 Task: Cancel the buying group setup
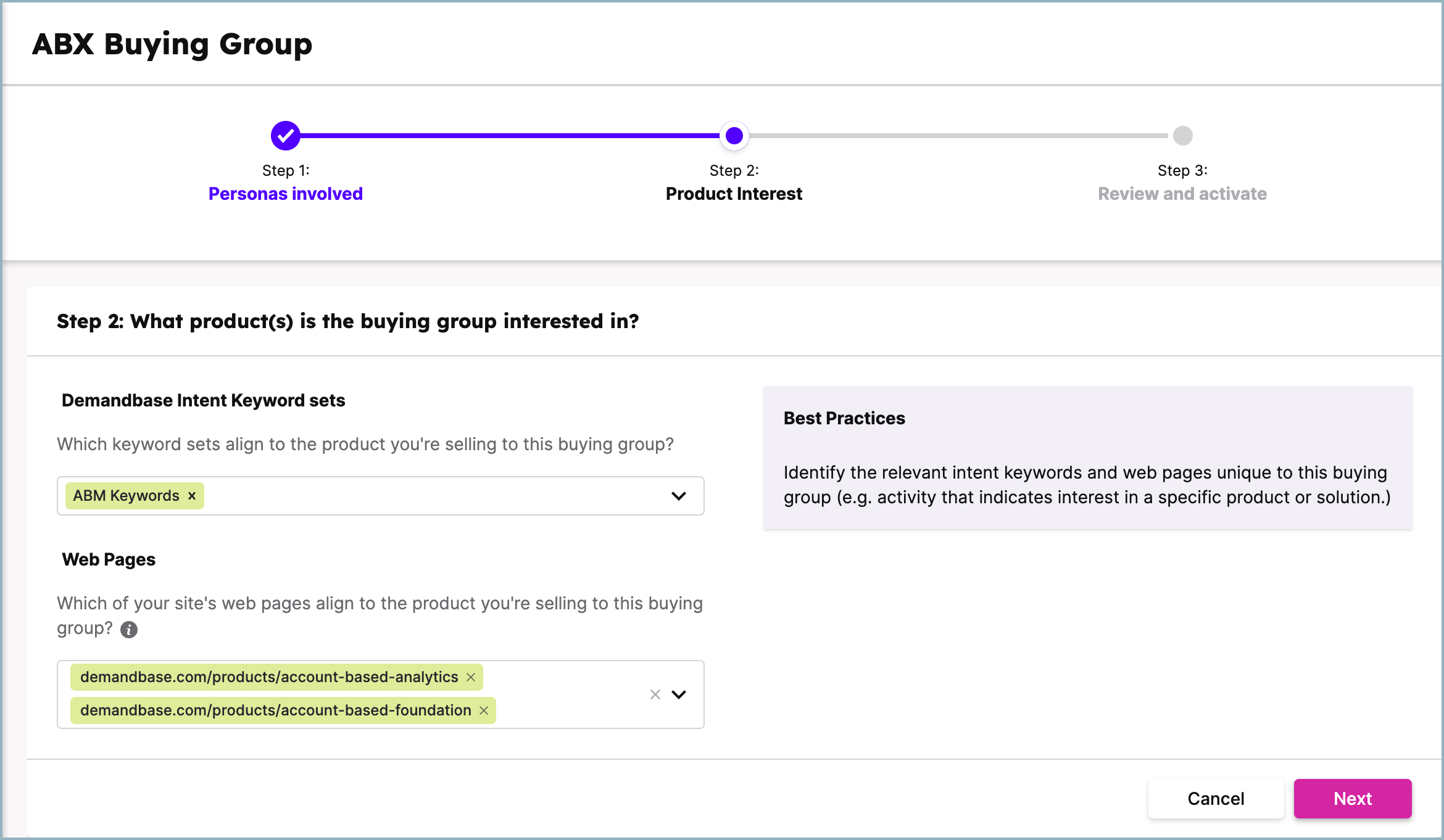[1216, 799]
